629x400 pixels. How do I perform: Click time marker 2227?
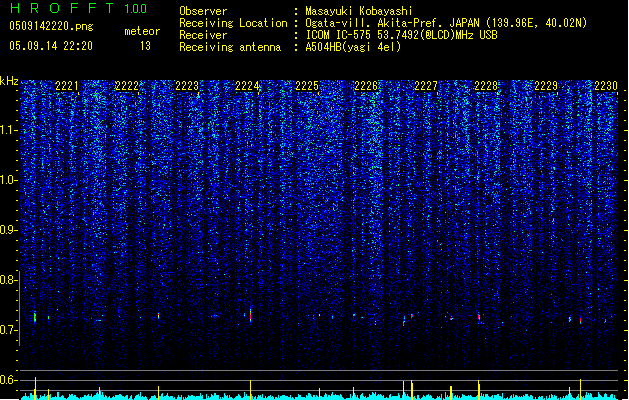(x=426, y=86)
